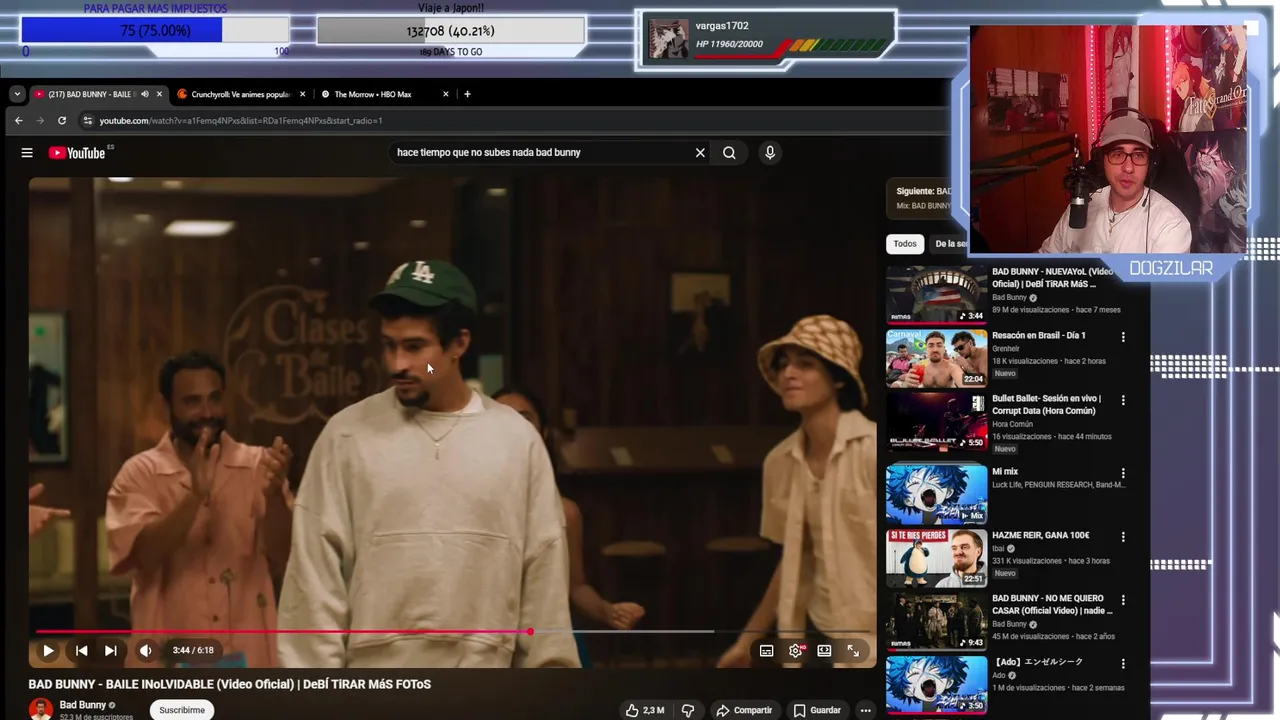Image resolution: width=1280 pixels, height=720 pixels.
Task: Open more actions below the video
Action: (865, 710)
